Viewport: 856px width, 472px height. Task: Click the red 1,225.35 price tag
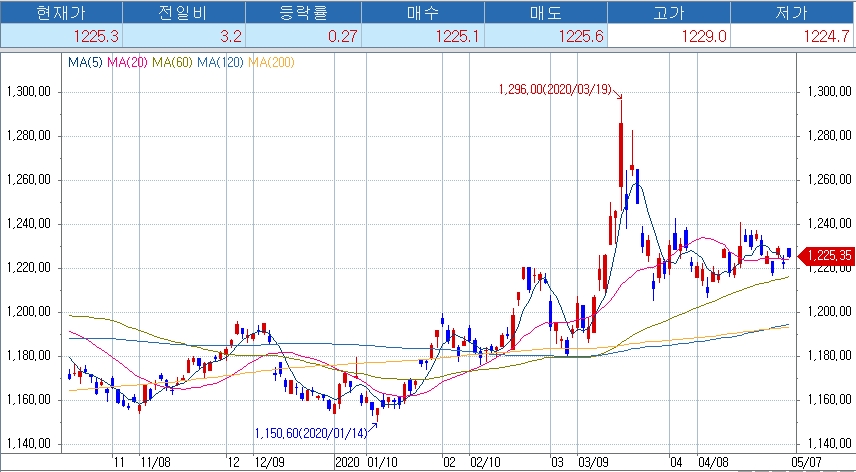[824, 256]
